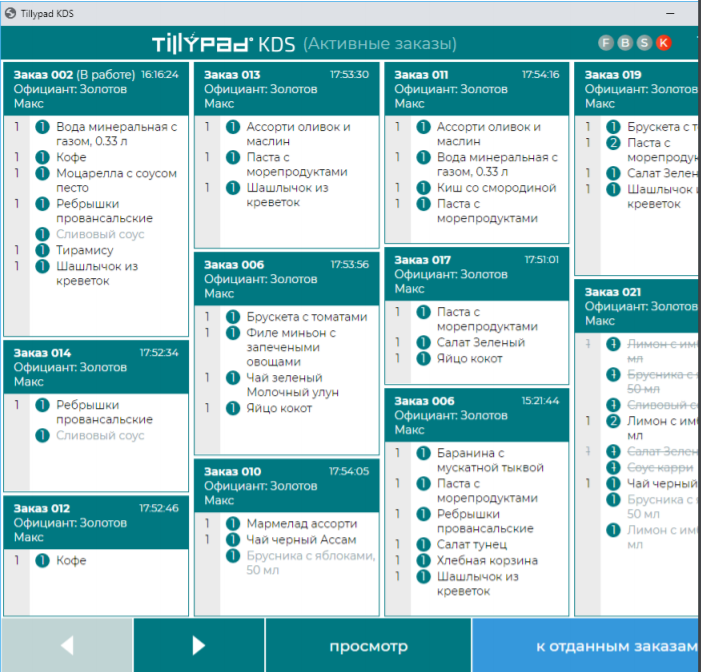Select the Заказ 010 order header
The image size is (701, 672).
[287, 486]
